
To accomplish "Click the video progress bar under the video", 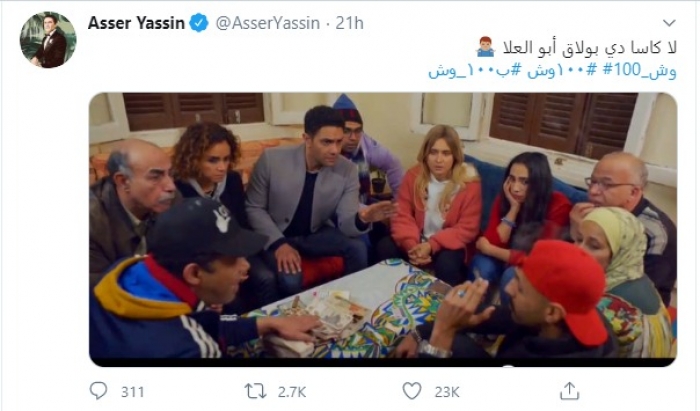I will pos(383,362).
